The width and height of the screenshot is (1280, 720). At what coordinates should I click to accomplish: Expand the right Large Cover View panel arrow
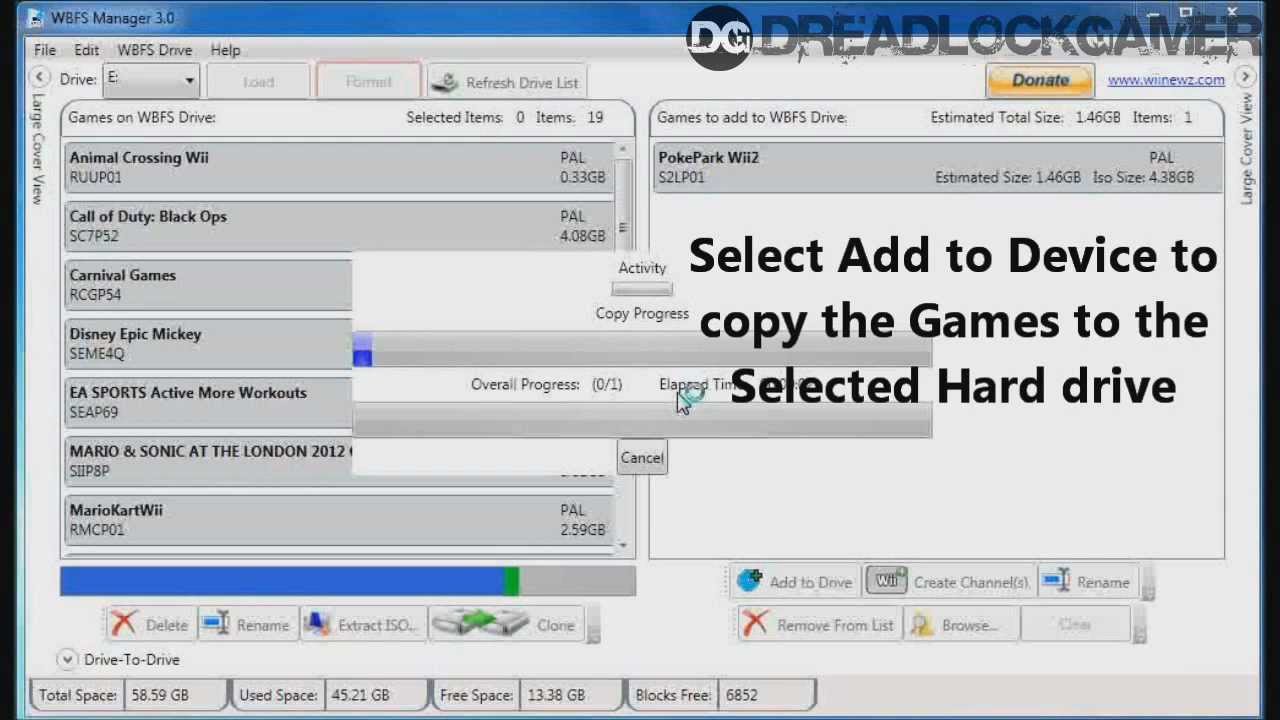coord(1245,77)
